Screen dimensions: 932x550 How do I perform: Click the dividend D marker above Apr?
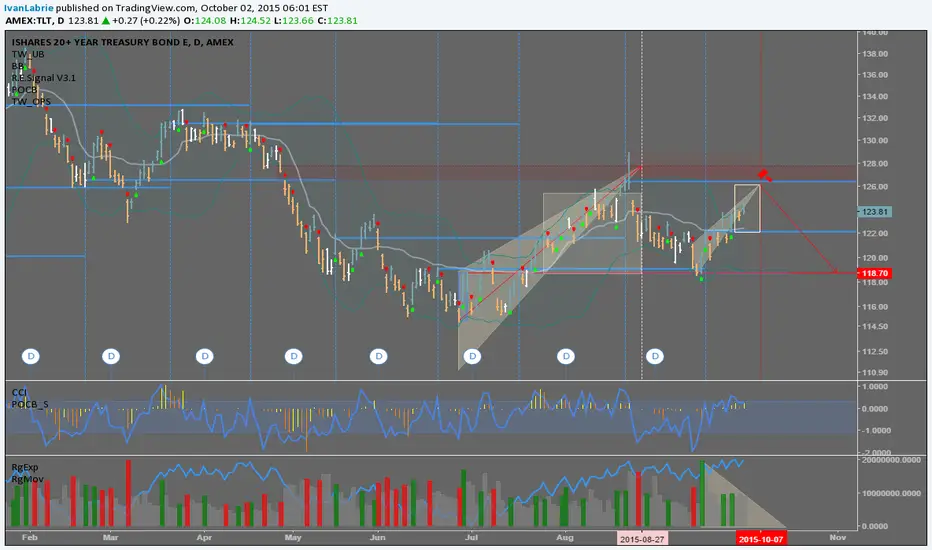pyautogui.click(x=204, y=357)
